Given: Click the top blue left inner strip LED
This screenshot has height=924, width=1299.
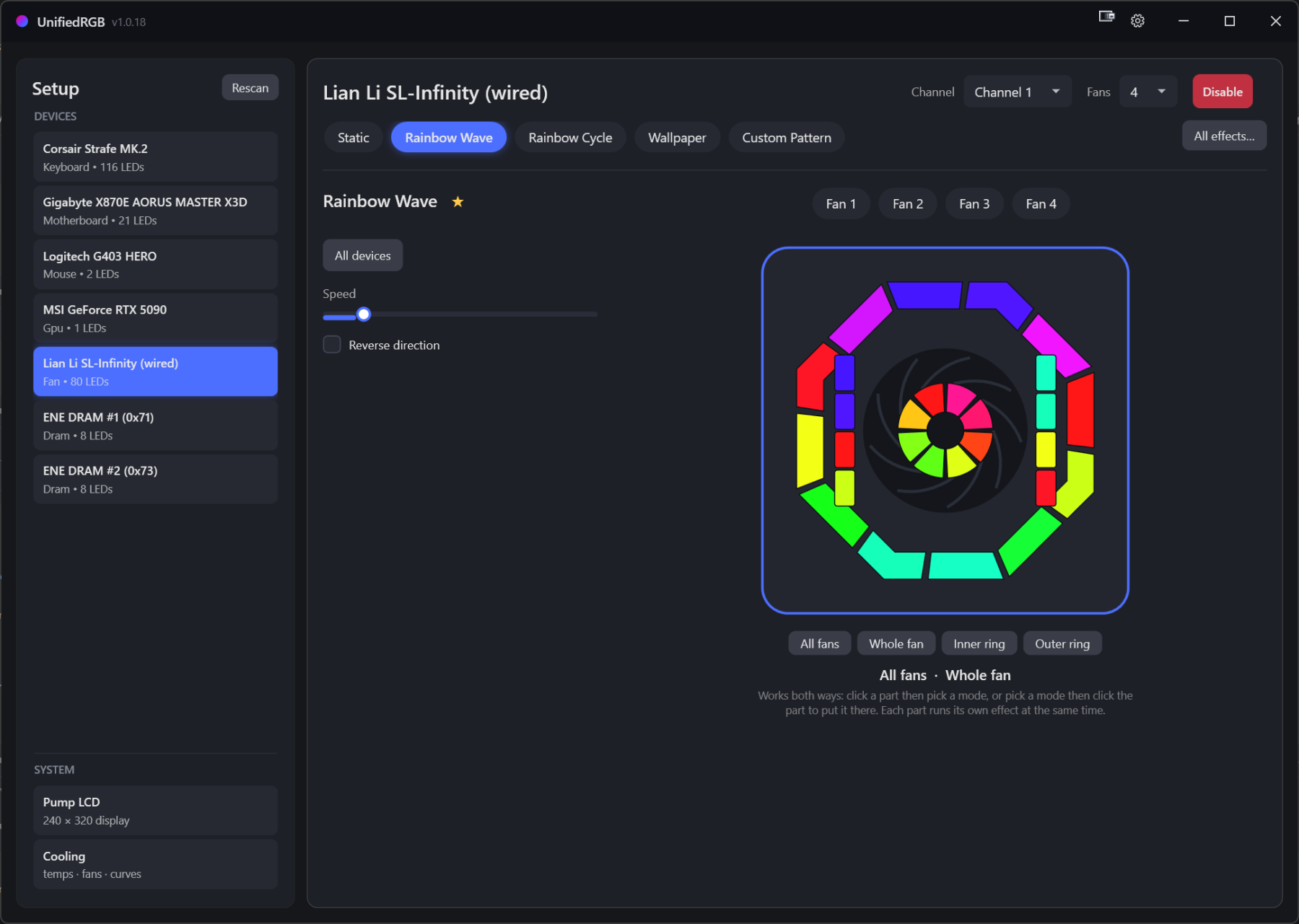Looking at the screenshot, I should click(x=844, y=372).
